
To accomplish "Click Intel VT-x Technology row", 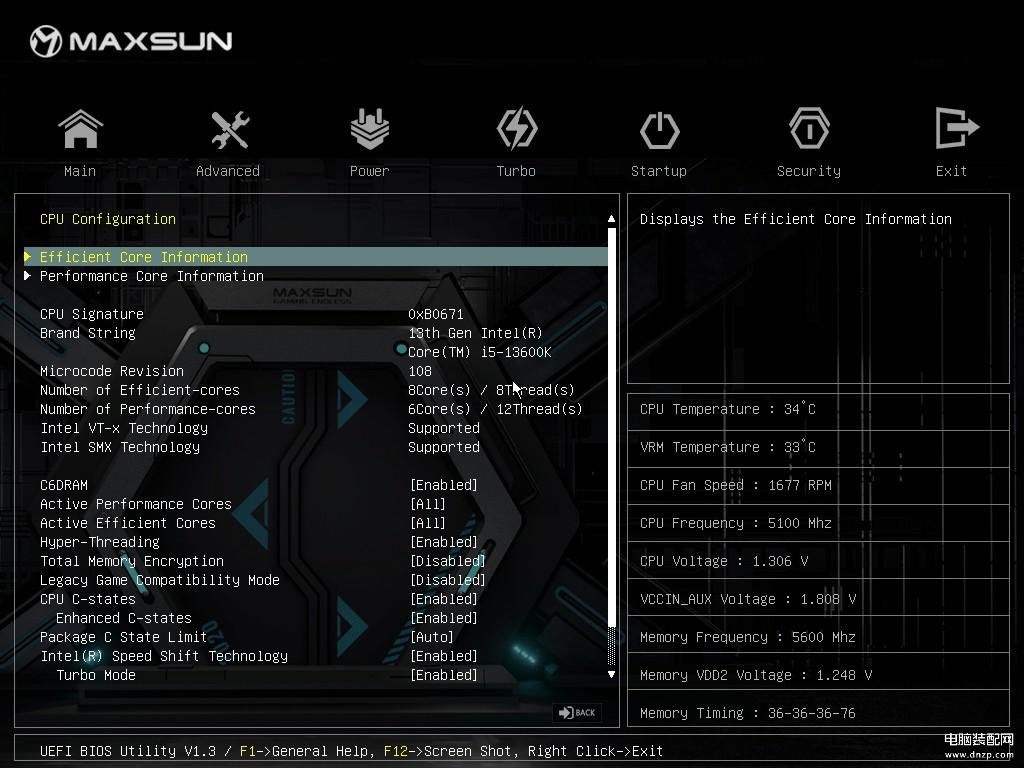I will pos(260,428).
